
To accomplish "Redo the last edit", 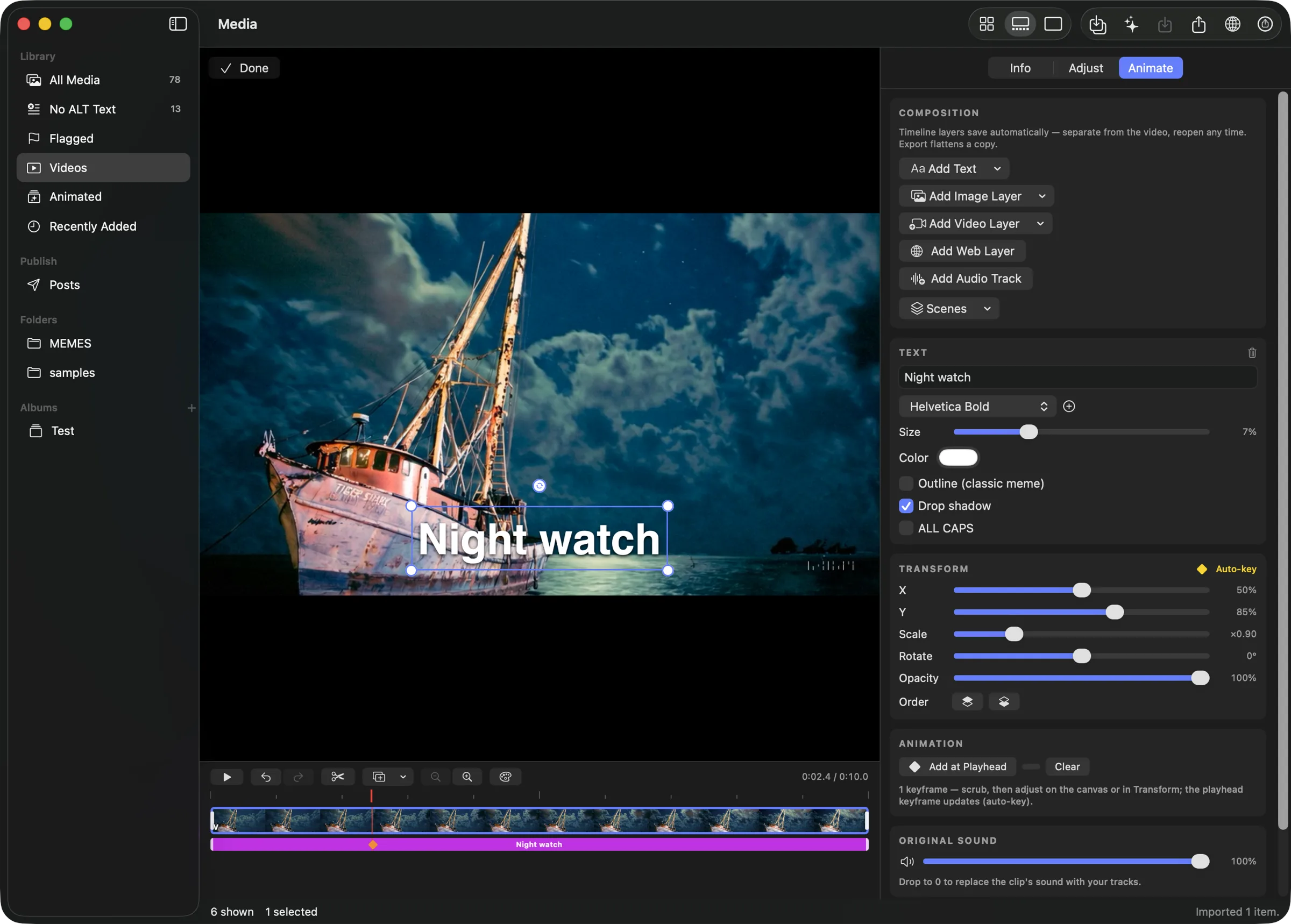I will pos(298,777).
